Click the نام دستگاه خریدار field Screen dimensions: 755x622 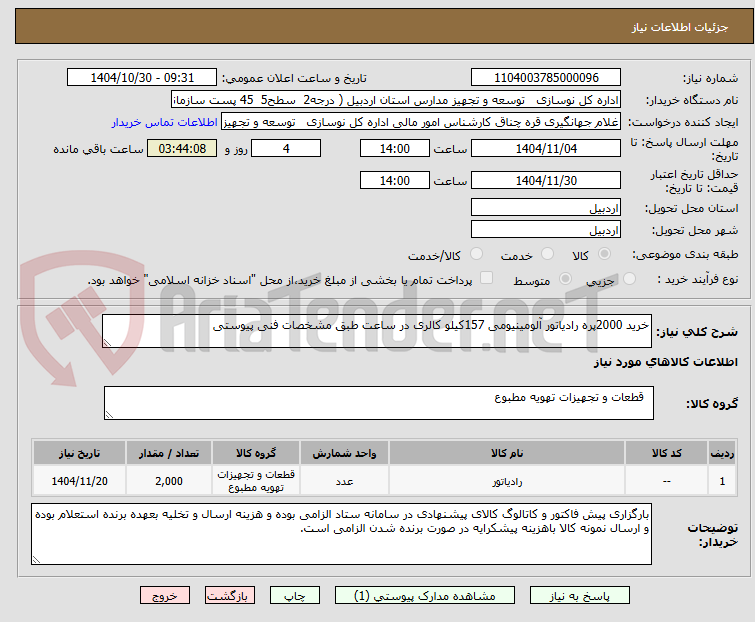pos(396,100)
